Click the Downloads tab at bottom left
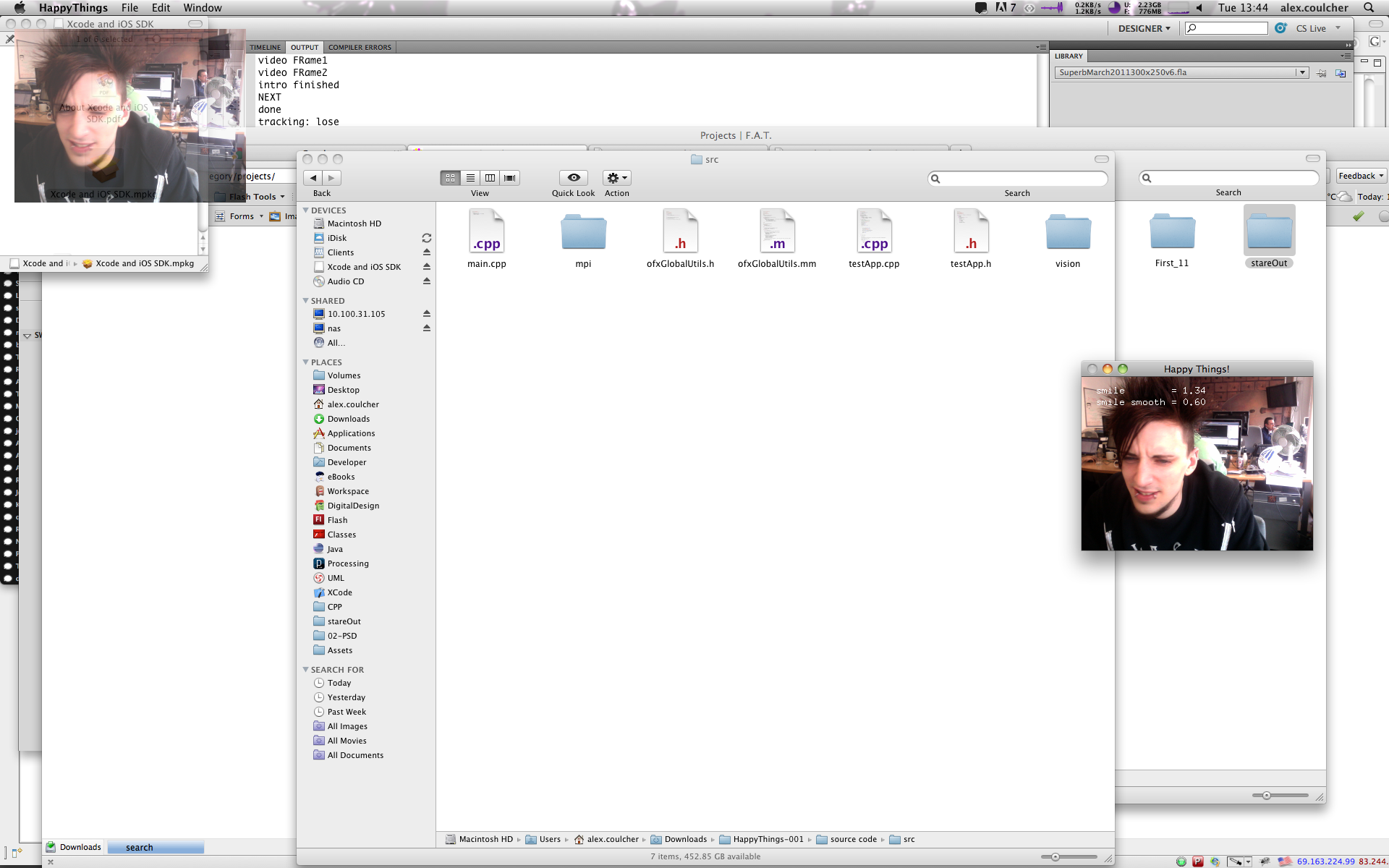 point(74,847)
